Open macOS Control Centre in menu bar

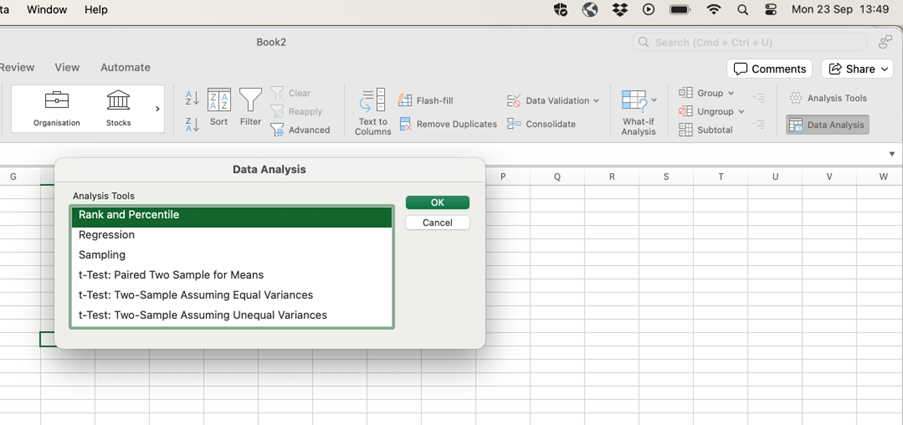pyautogui.click(x=770, y=9)
